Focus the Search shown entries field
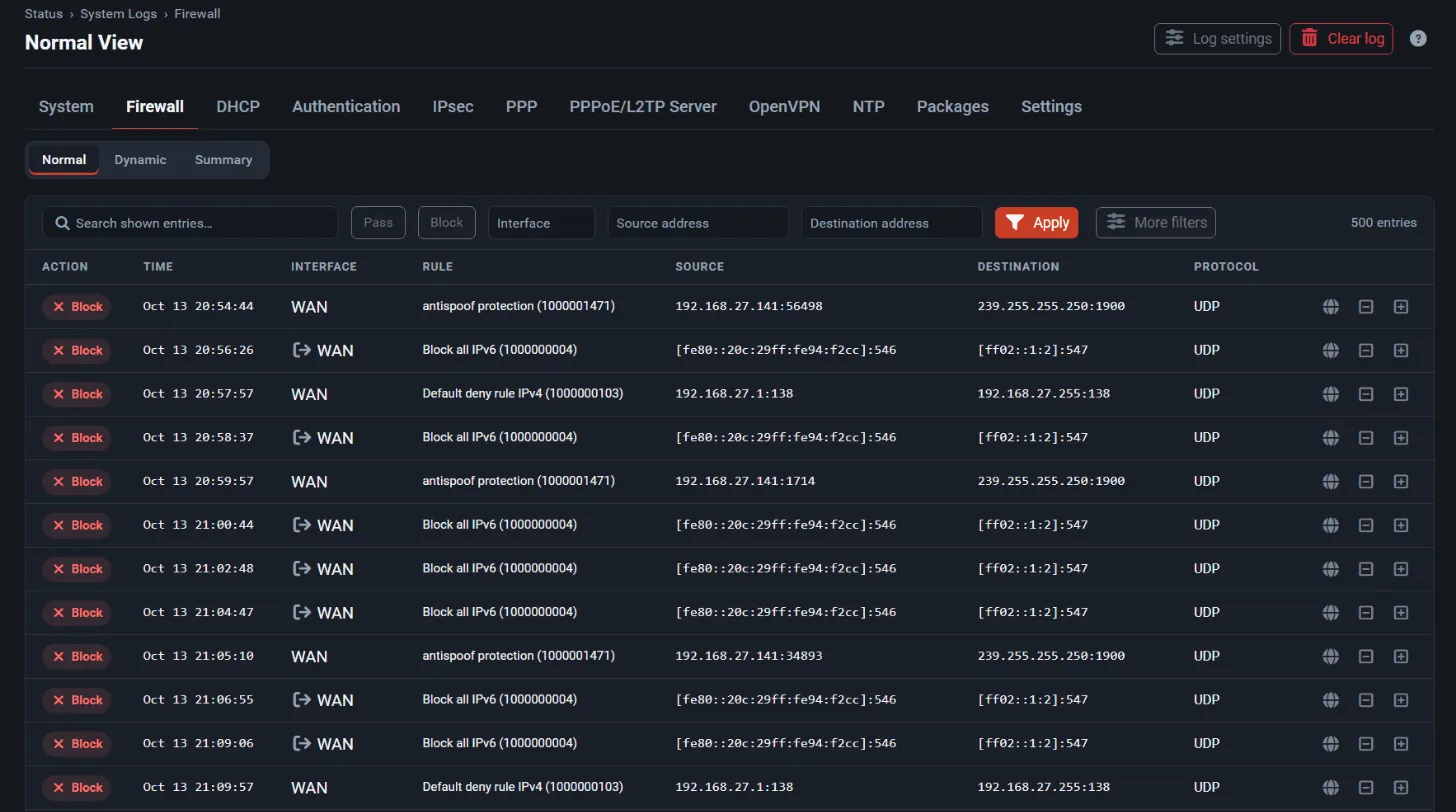Image resolution: width=1456 pixels, height=812 pixels. click(x=190, y=223)
